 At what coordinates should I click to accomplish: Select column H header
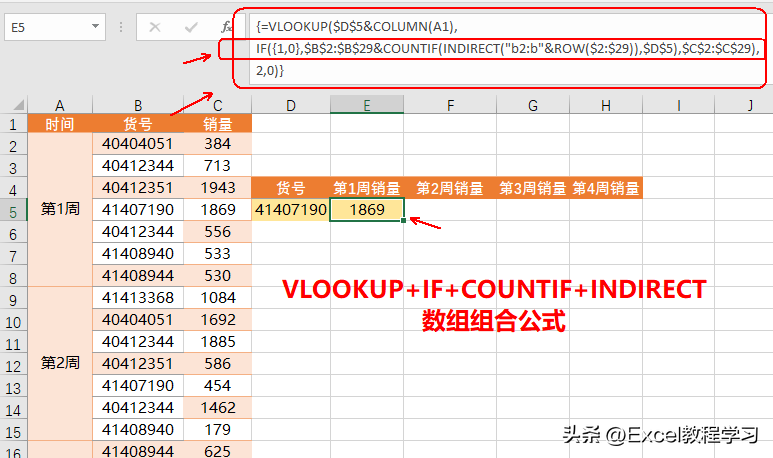[606, 105]
